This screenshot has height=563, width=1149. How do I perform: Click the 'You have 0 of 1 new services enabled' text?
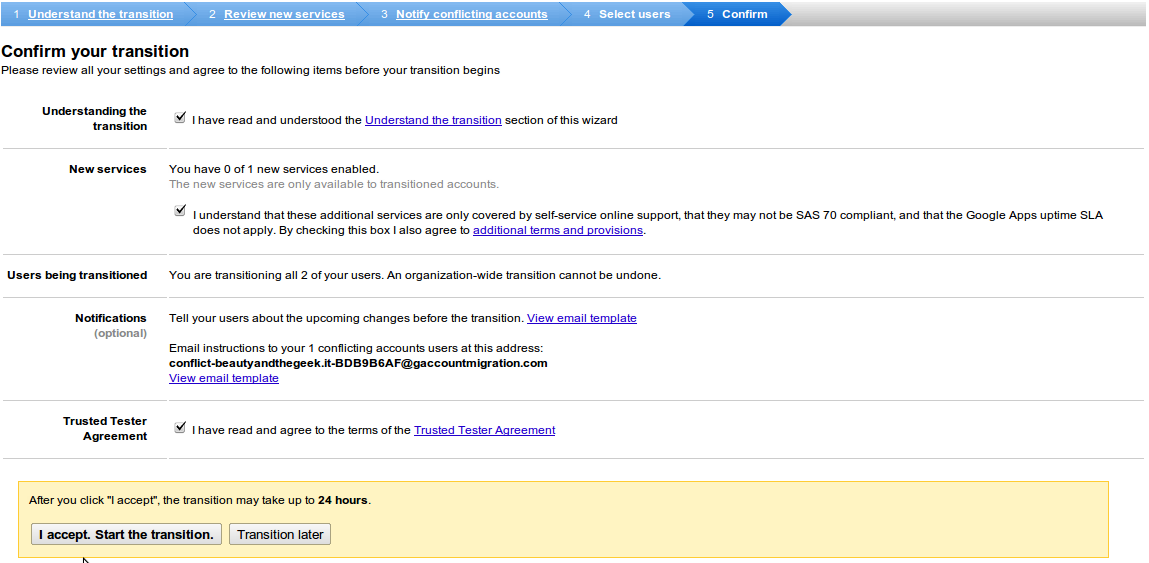click(274, 169)
